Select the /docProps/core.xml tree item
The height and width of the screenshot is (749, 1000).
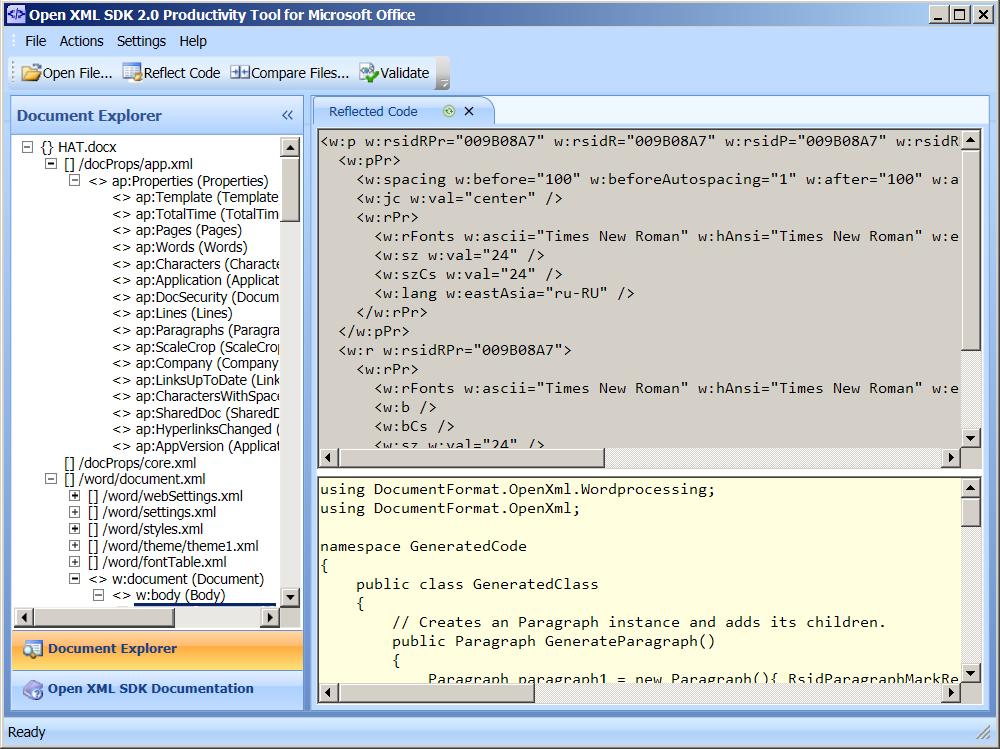(130, 463)
